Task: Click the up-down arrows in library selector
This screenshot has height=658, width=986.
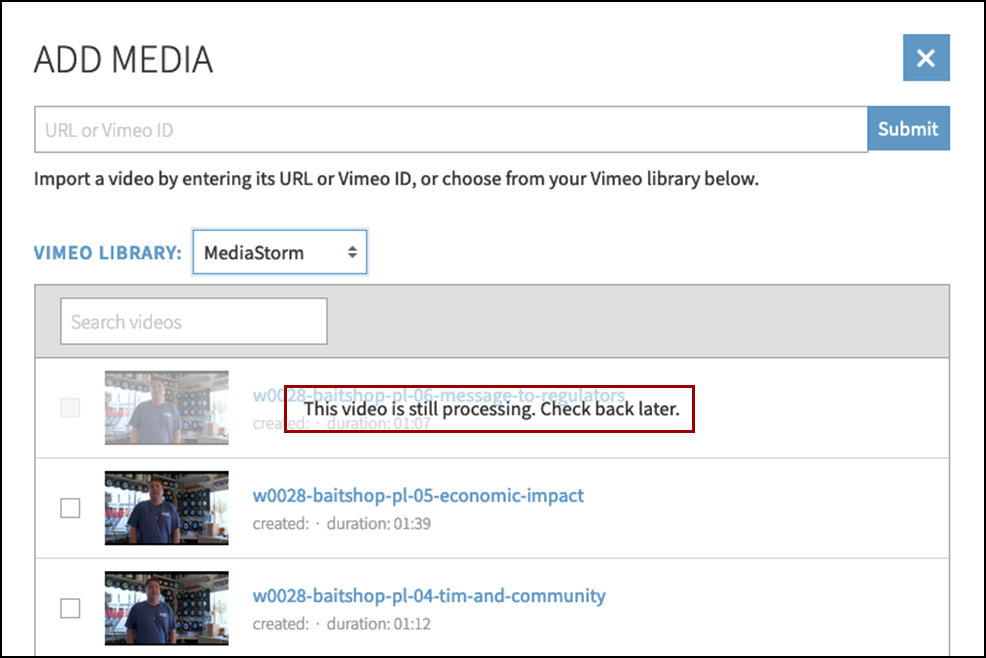Action: pyautogui.click(x=352, y=253)
